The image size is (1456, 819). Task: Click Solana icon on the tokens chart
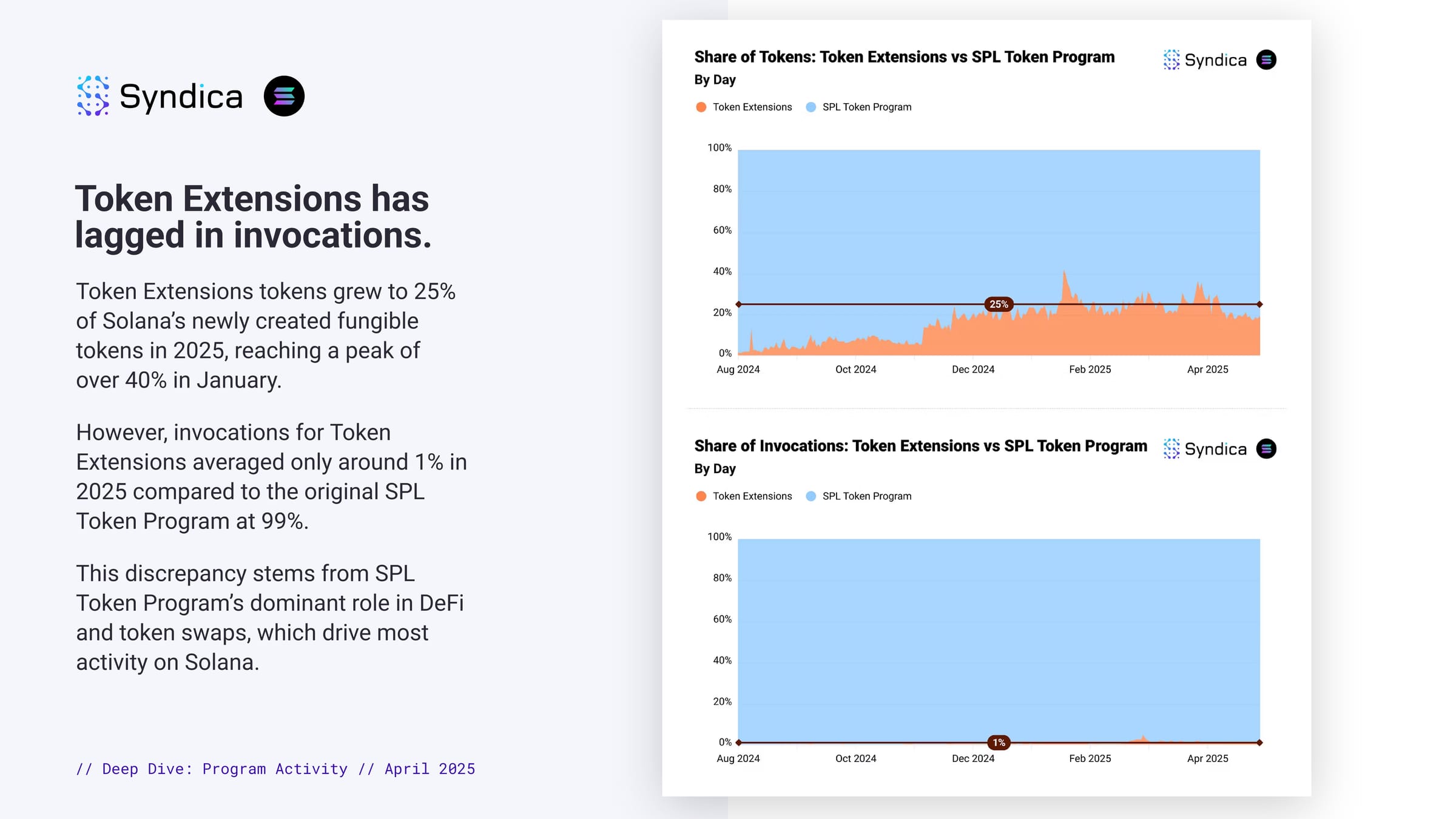[1266, 59]
